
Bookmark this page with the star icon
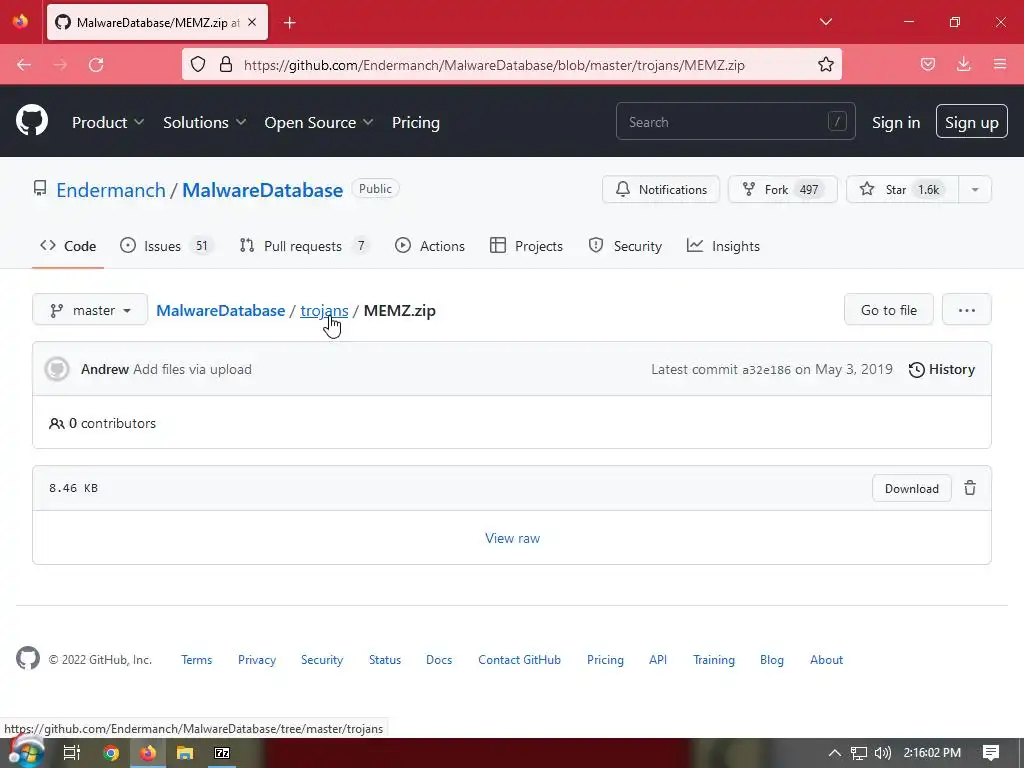click(x=825, y=65)
